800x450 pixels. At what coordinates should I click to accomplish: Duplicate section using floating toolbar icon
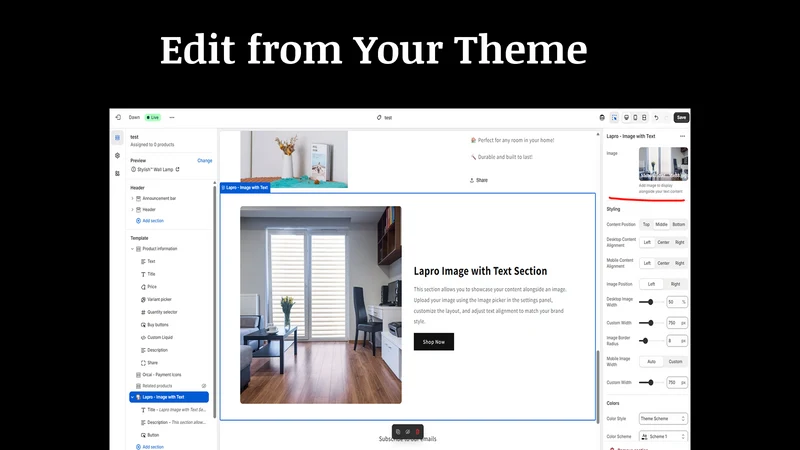click(x=398, y=432)
